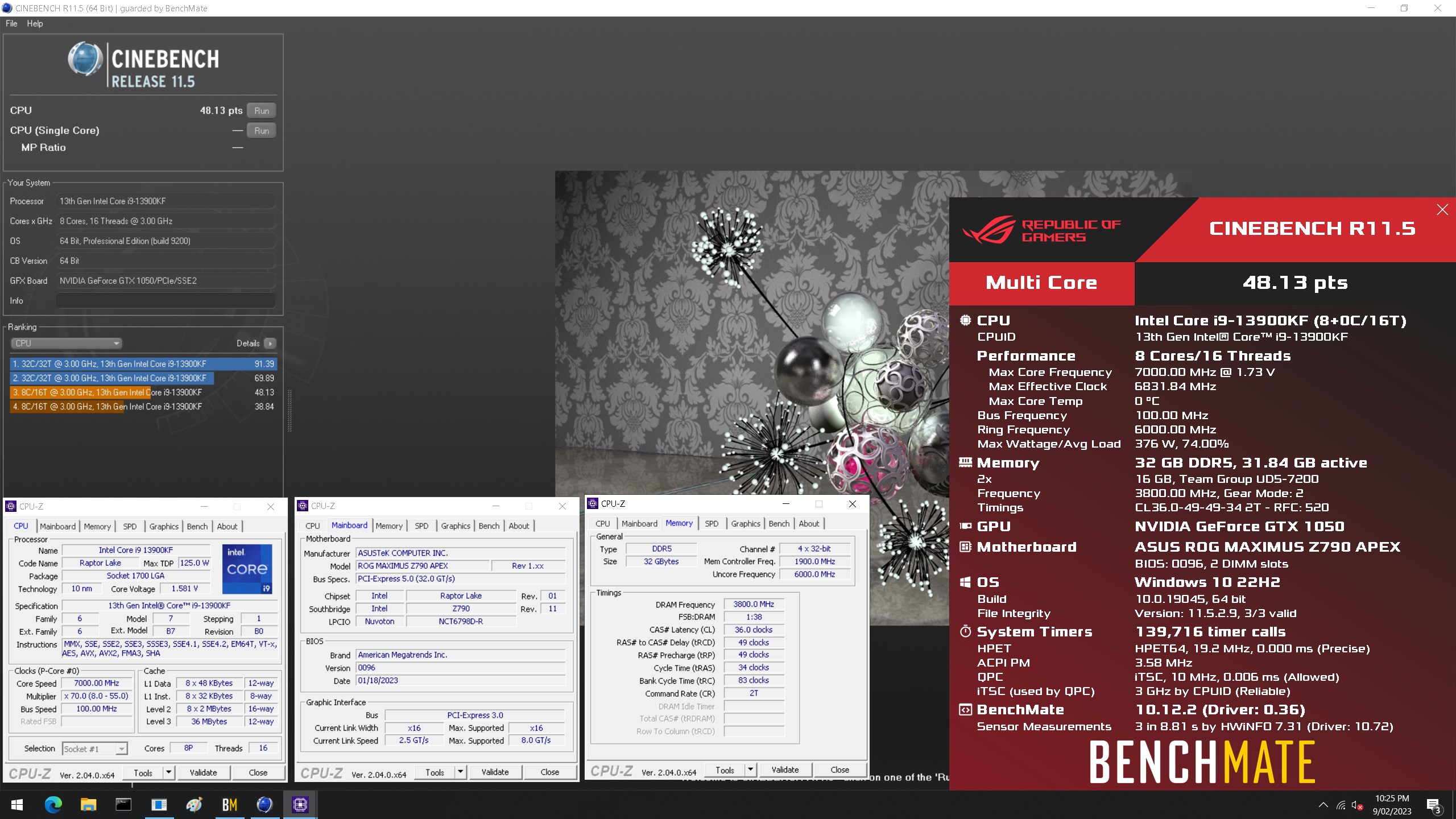The image size is (1456, 819).
Task: Open the taskbar clock and date
Action: (1392, 805)
